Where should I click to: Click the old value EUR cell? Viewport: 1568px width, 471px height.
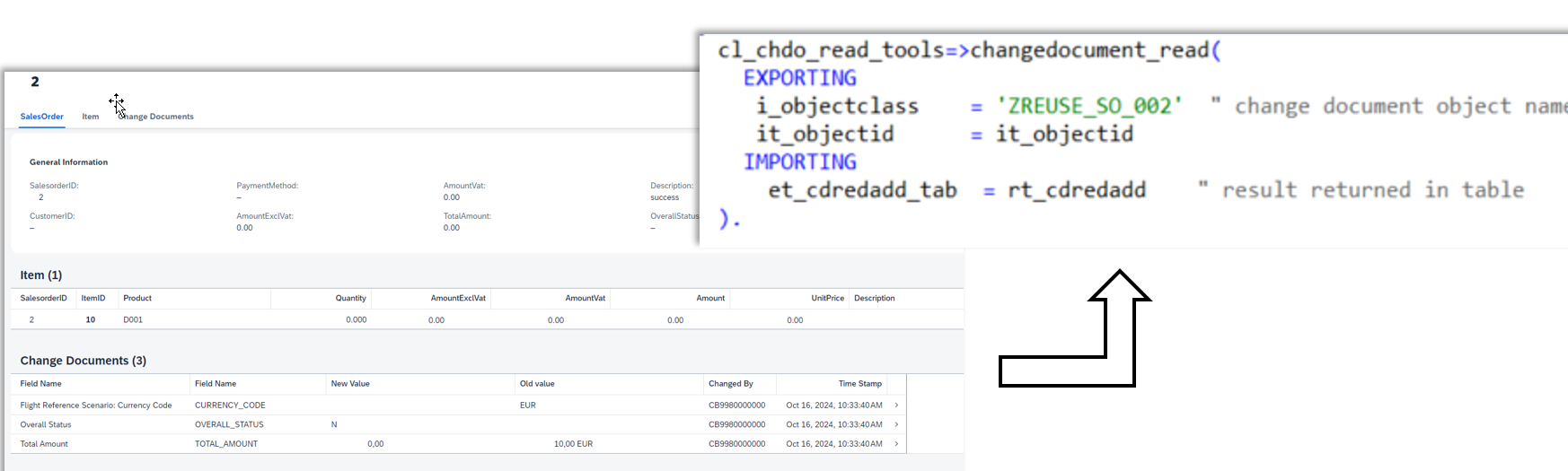click(x=528, y=406)
